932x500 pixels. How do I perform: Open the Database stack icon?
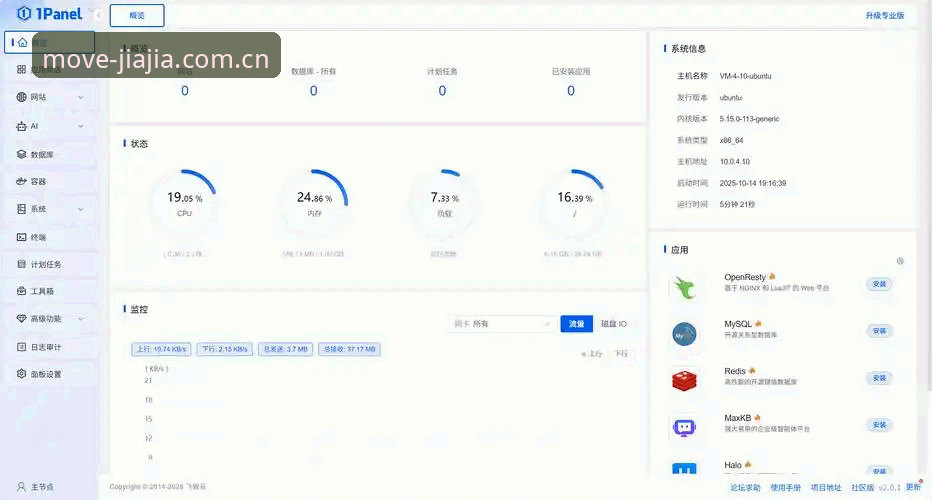pos(21,155)
